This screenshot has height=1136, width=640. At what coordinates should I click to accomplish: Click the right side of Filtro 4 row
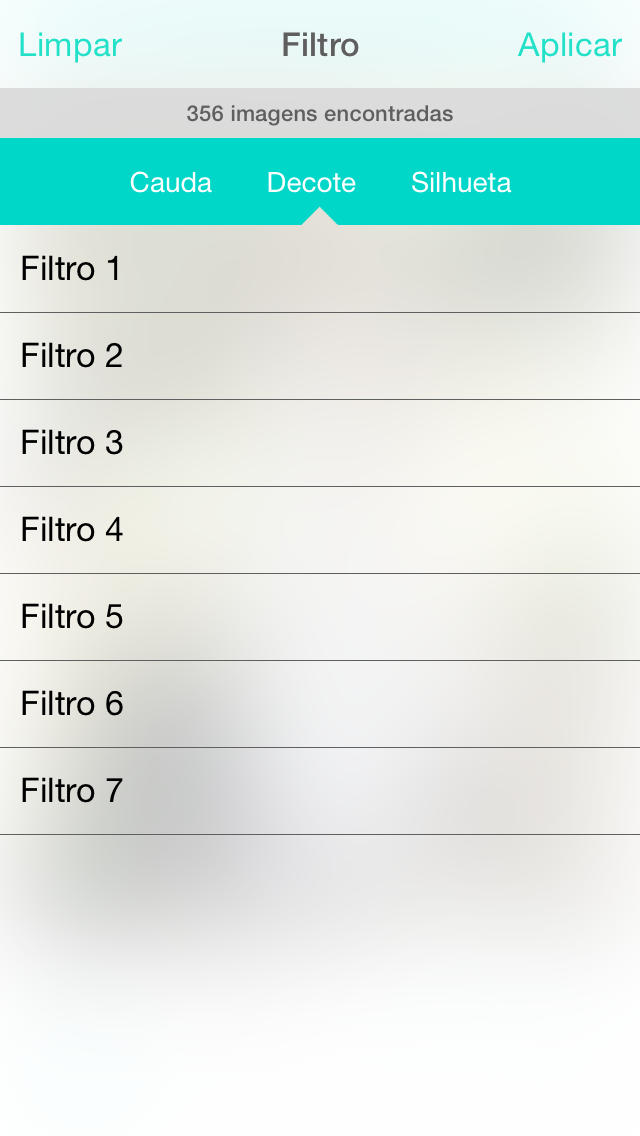click(540, 530)
